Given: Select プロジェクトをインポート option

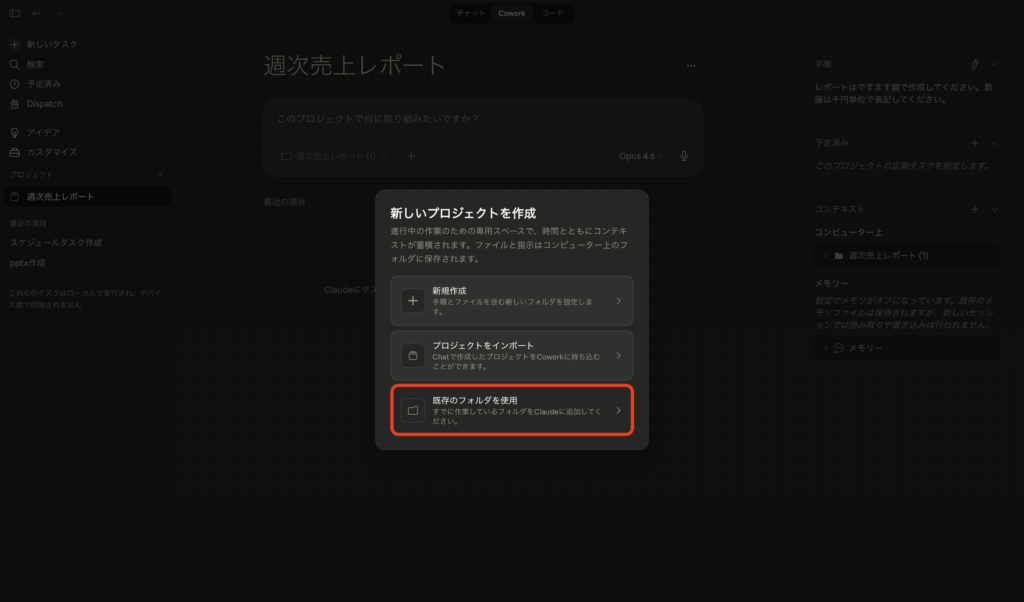Looking at the screenshot, I should click(x=511, y=355).
